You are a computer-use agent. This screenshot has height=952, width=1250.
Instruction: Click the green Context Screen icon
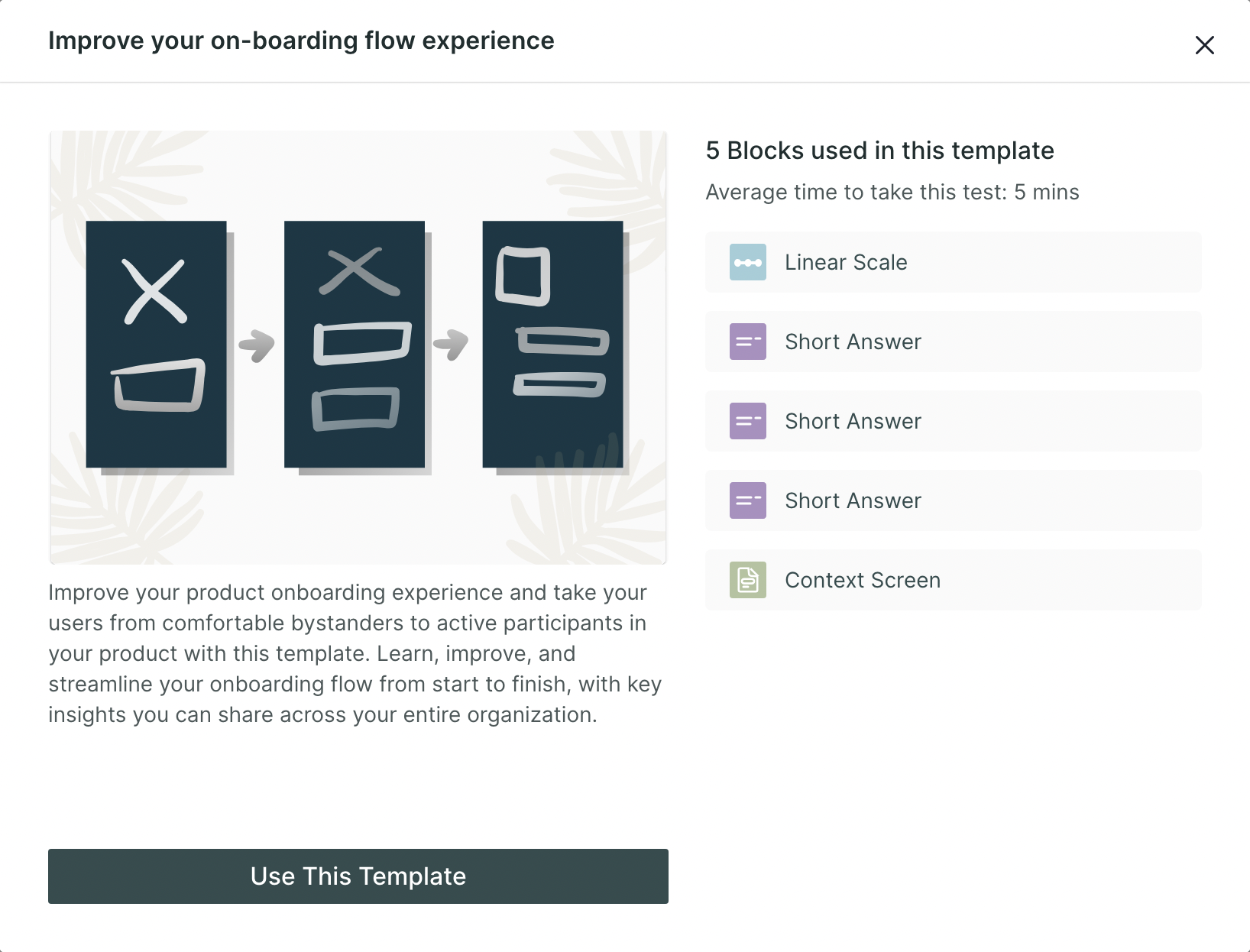click(x=748, y=580)
